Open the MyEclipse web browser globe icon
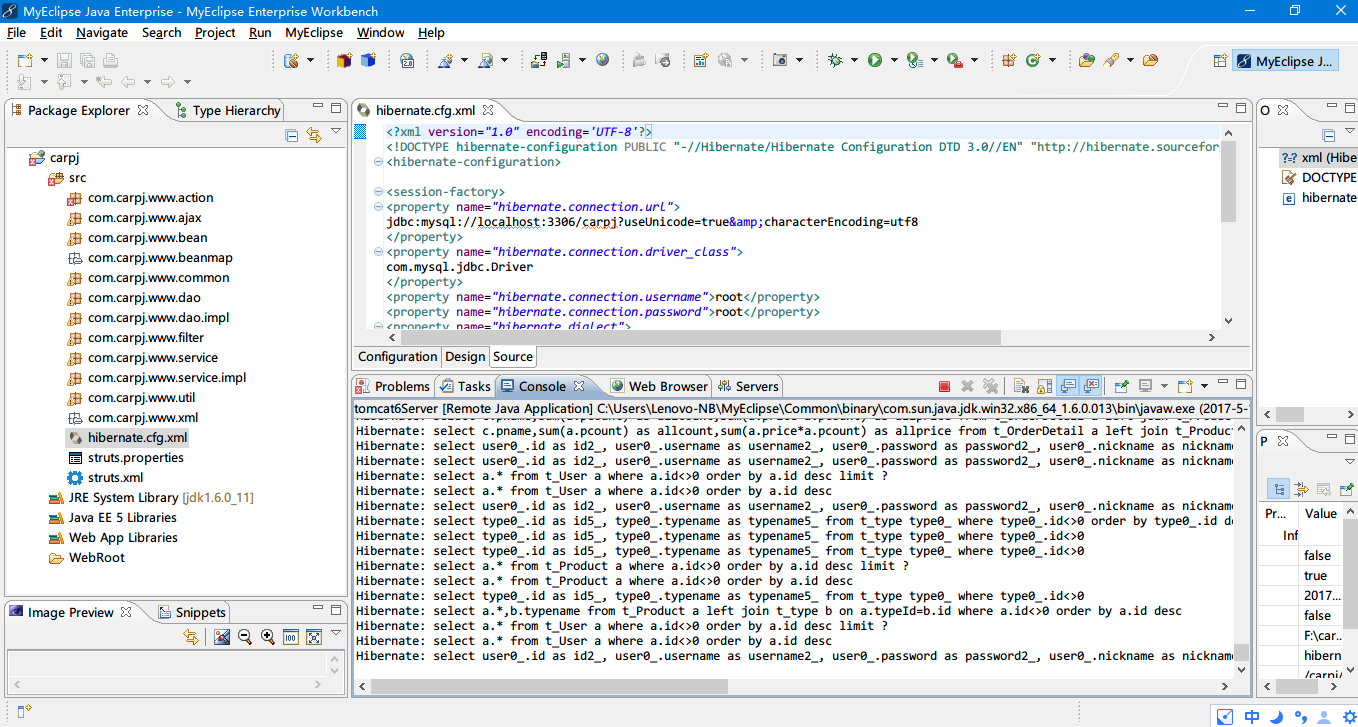Viewport: 1358px width, 727px height. click(602, 60)
